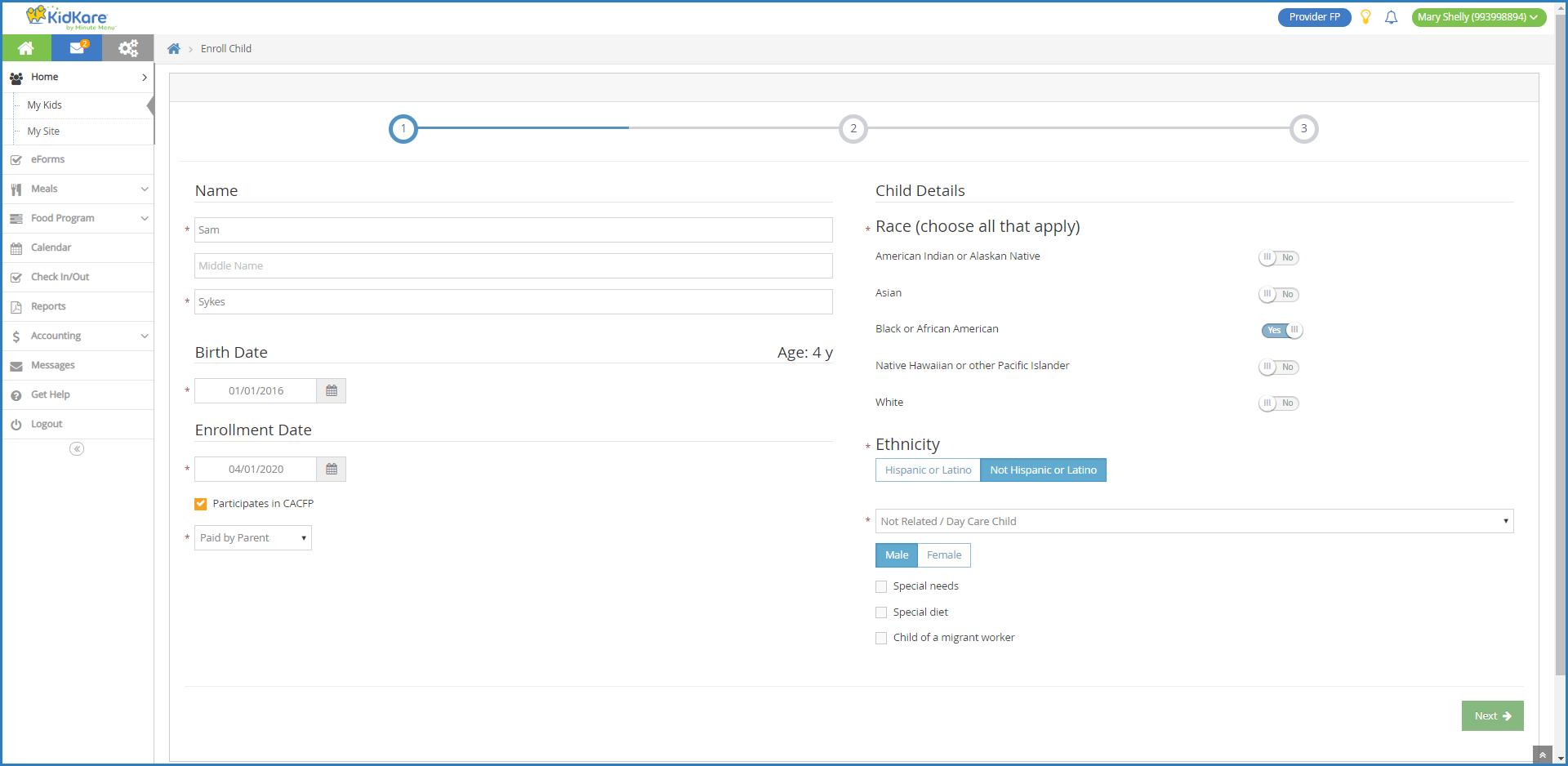Click Birth Date field 01/01/2016
1568x766 pixels.
tap(256, 391)
